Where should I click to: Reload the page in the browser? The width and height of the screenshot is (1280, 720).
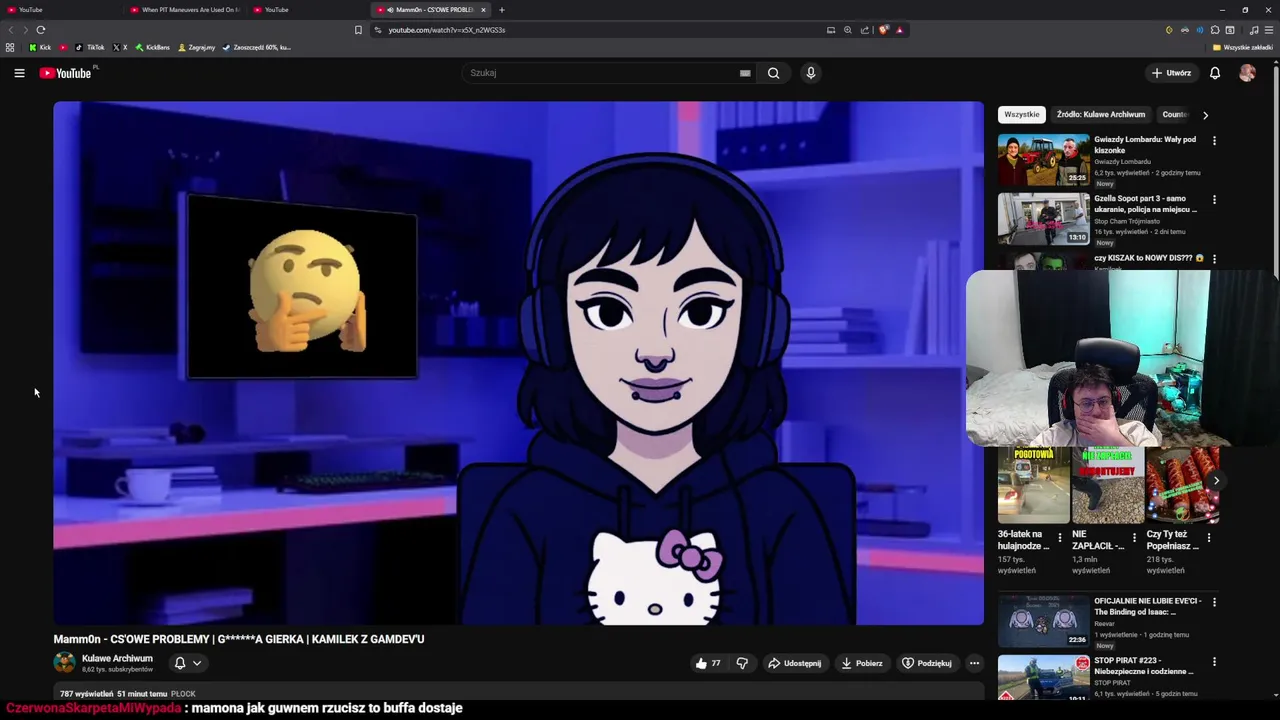41,30
